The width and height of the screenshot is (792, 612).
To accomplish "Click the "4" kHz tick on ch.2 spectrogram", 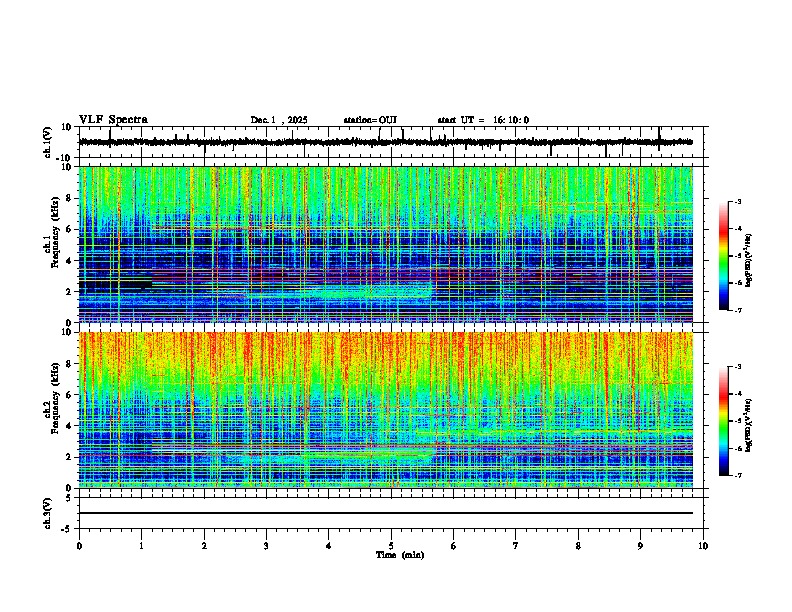I will pyautogui.click(x=69, y=426).
